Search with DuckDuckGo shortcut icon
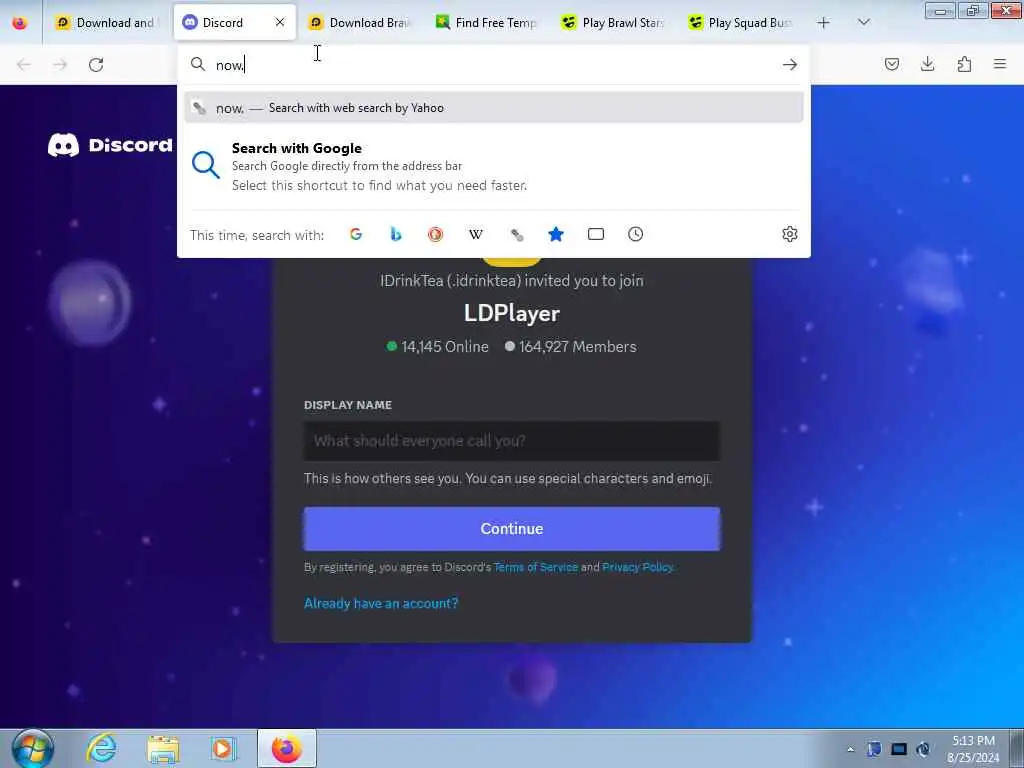 pyautogui.click(x=436, y=234)
